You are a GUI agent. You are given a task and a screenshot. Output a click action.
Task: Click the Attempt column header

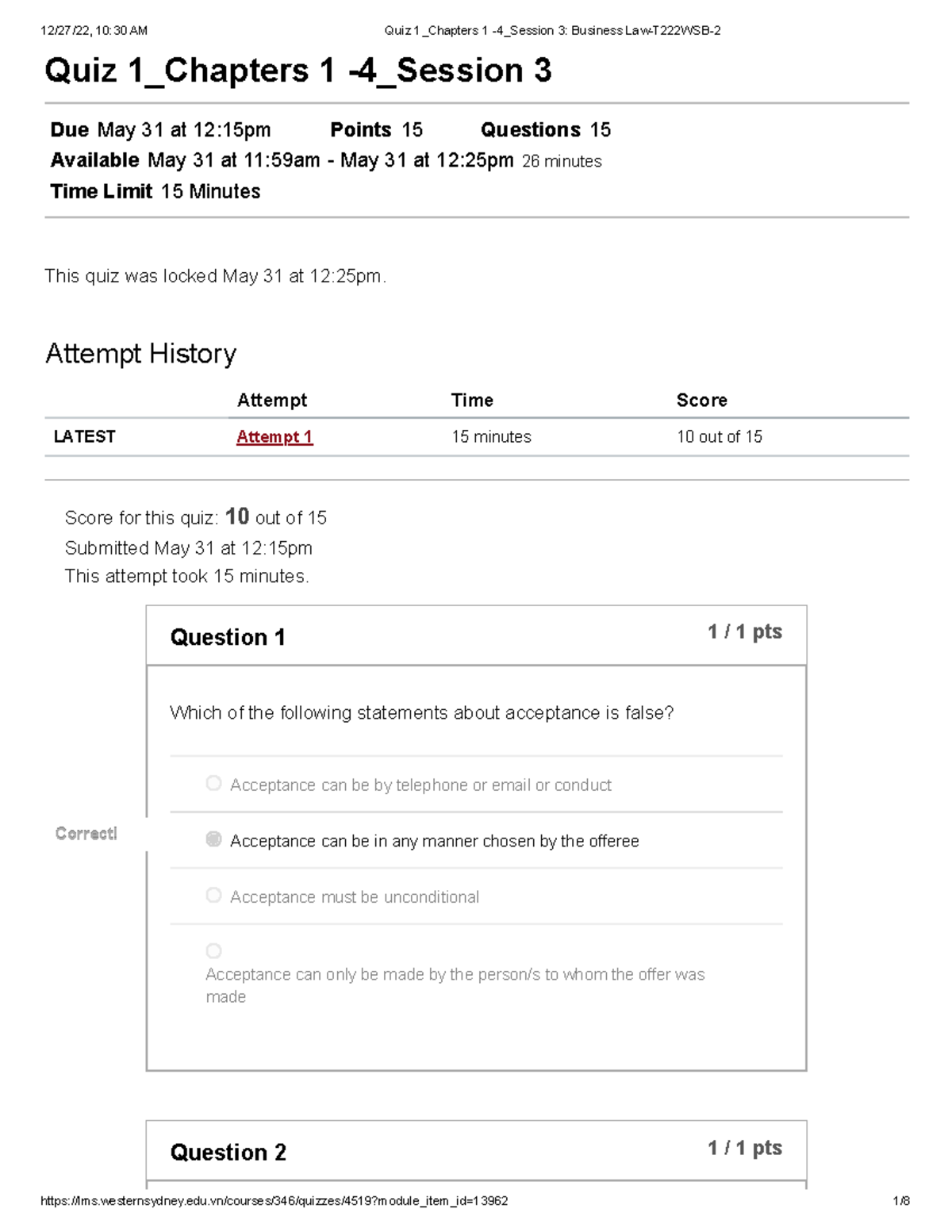(x=272, y=401)
